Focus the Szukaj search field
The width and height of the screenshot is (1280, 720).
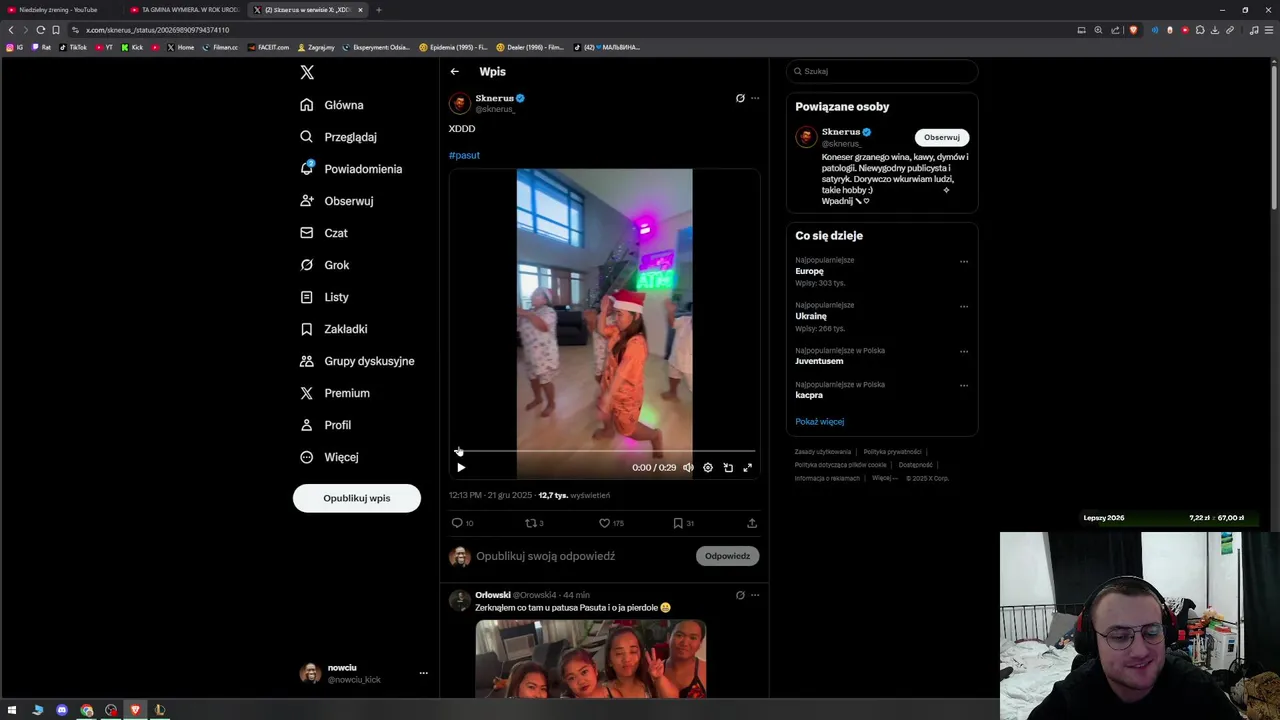(x=882, y=71)
